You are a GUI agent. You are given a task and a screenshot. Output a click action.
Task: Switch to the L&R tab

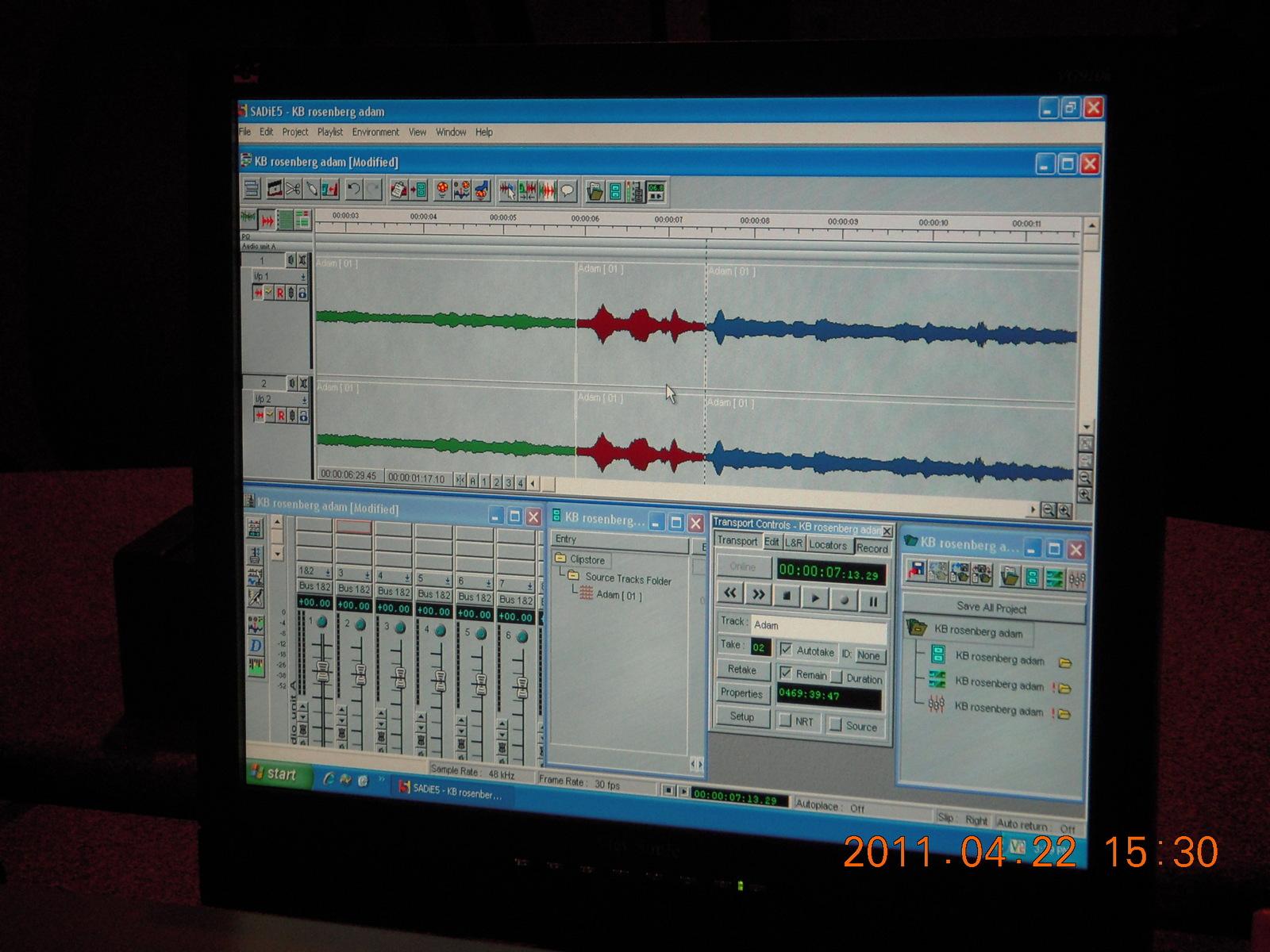(x=794, y=543)
